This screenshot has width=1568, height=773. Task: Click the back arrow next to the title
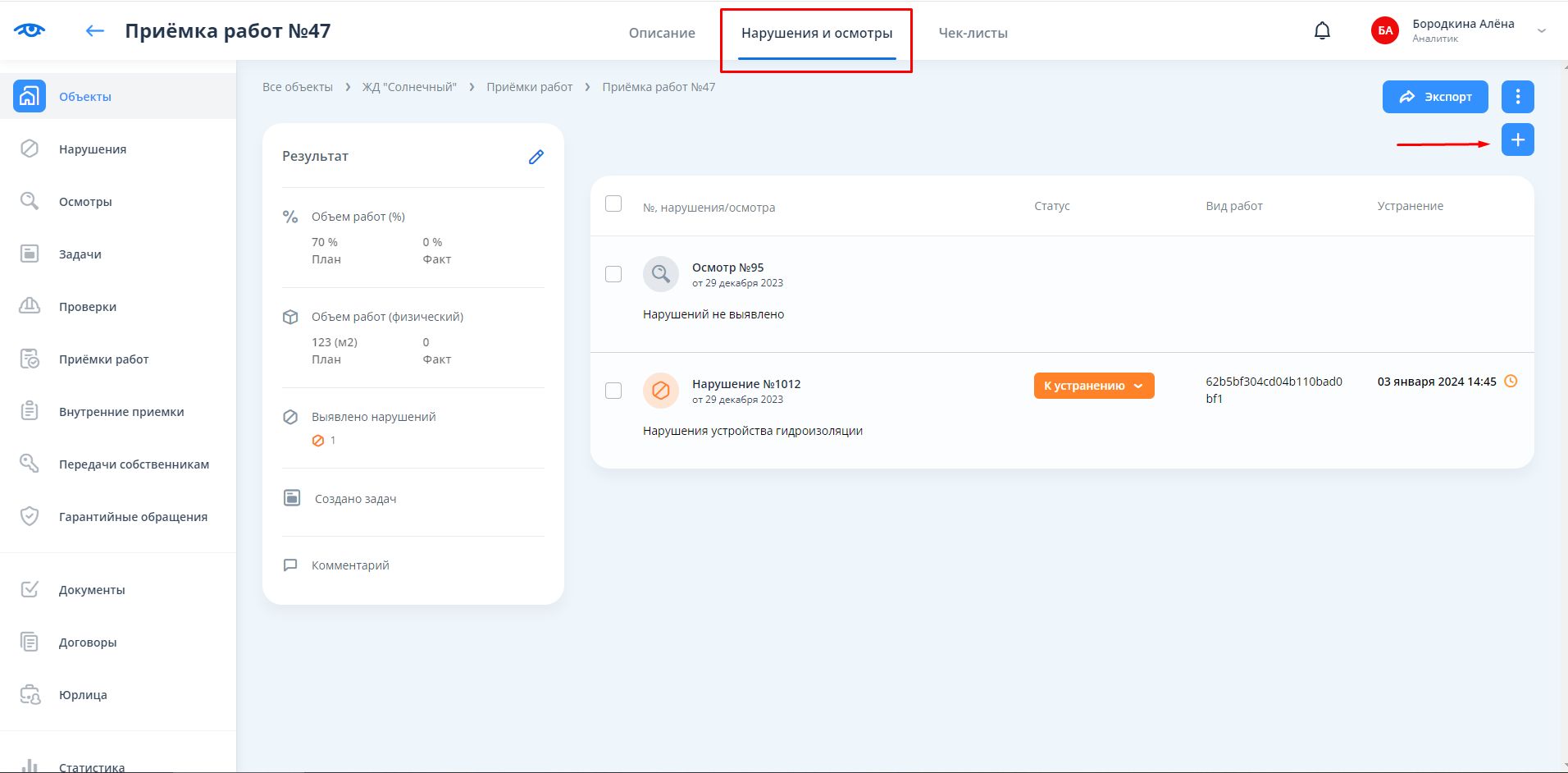pyautogui.click(x=95, y=31)
